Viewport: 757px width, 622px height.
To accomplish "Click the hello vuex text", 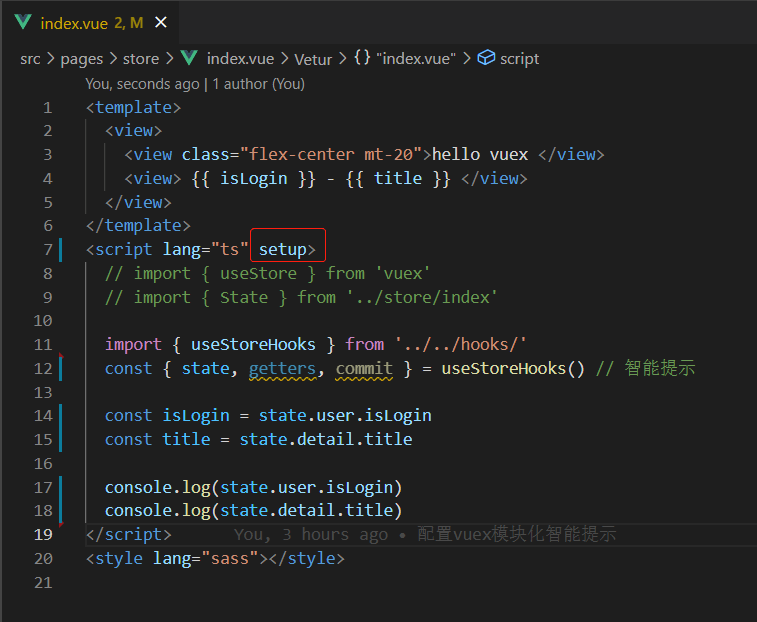I will point(480,155).
